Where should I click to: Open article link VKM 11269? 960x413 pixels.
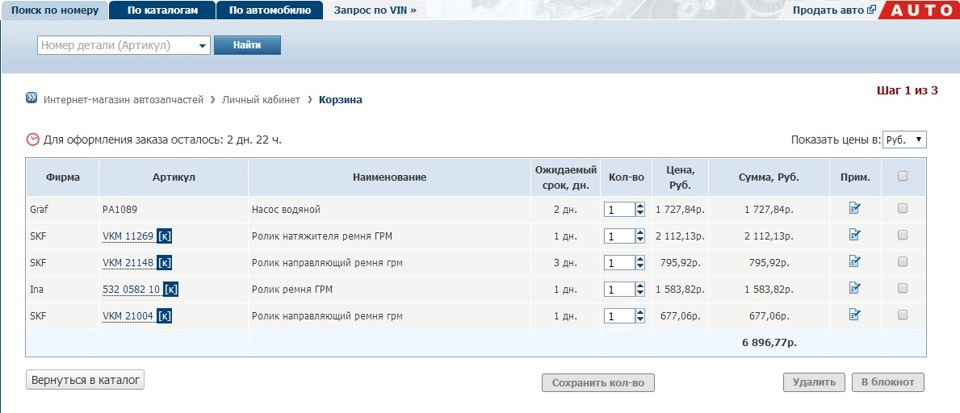(x=127, y=236)
